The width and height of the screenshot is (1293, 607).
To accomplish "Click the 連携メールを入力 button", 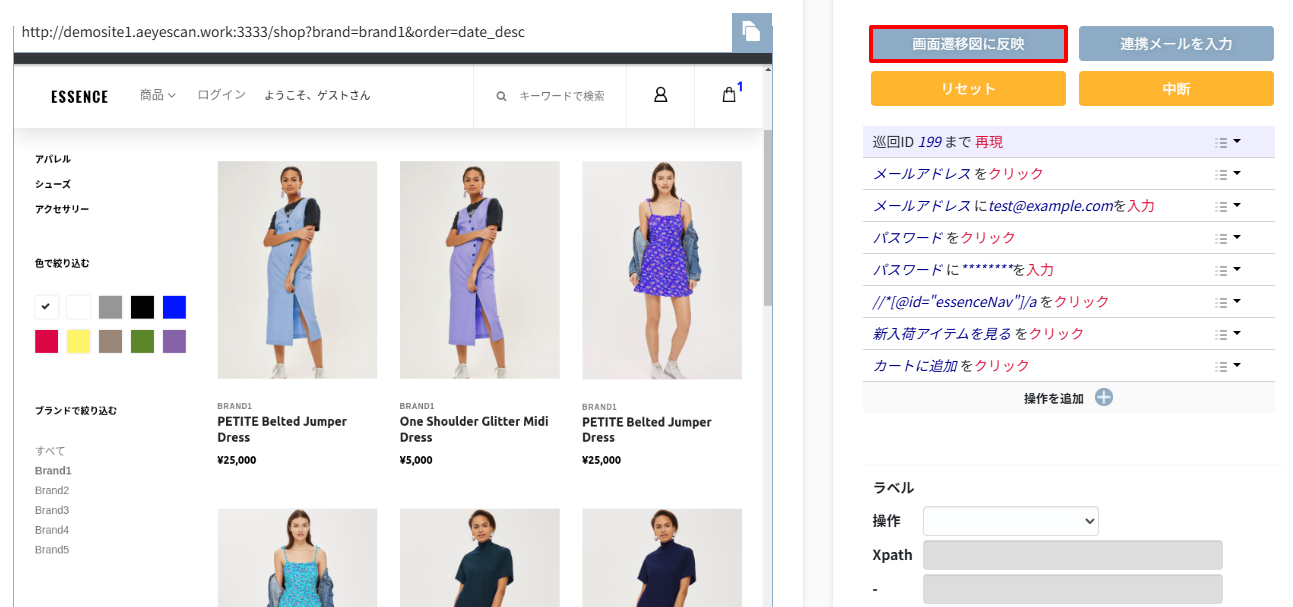I will pyautogui.click(x=1176, y=44).
